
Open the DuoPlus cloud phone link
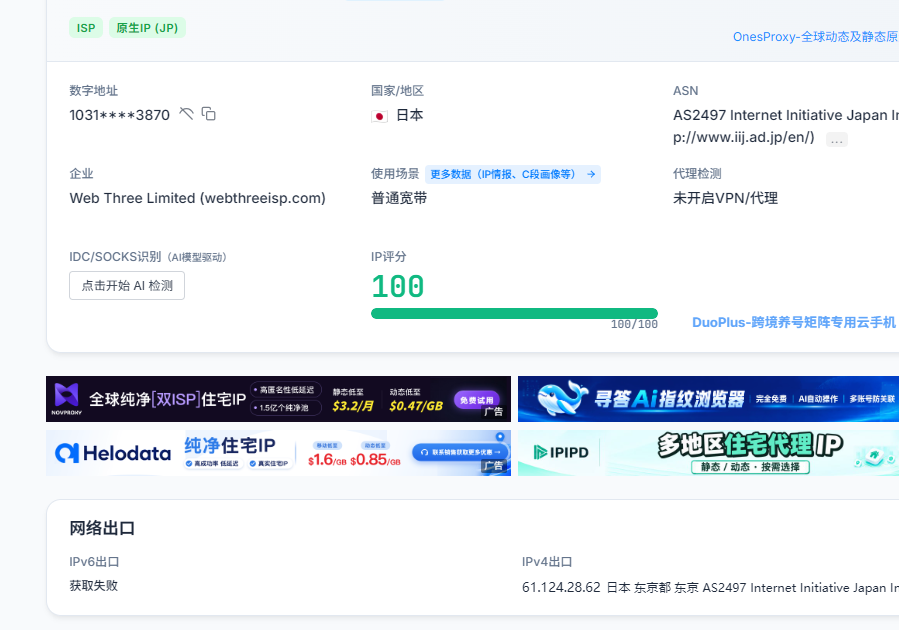click(x=794, y=322)
